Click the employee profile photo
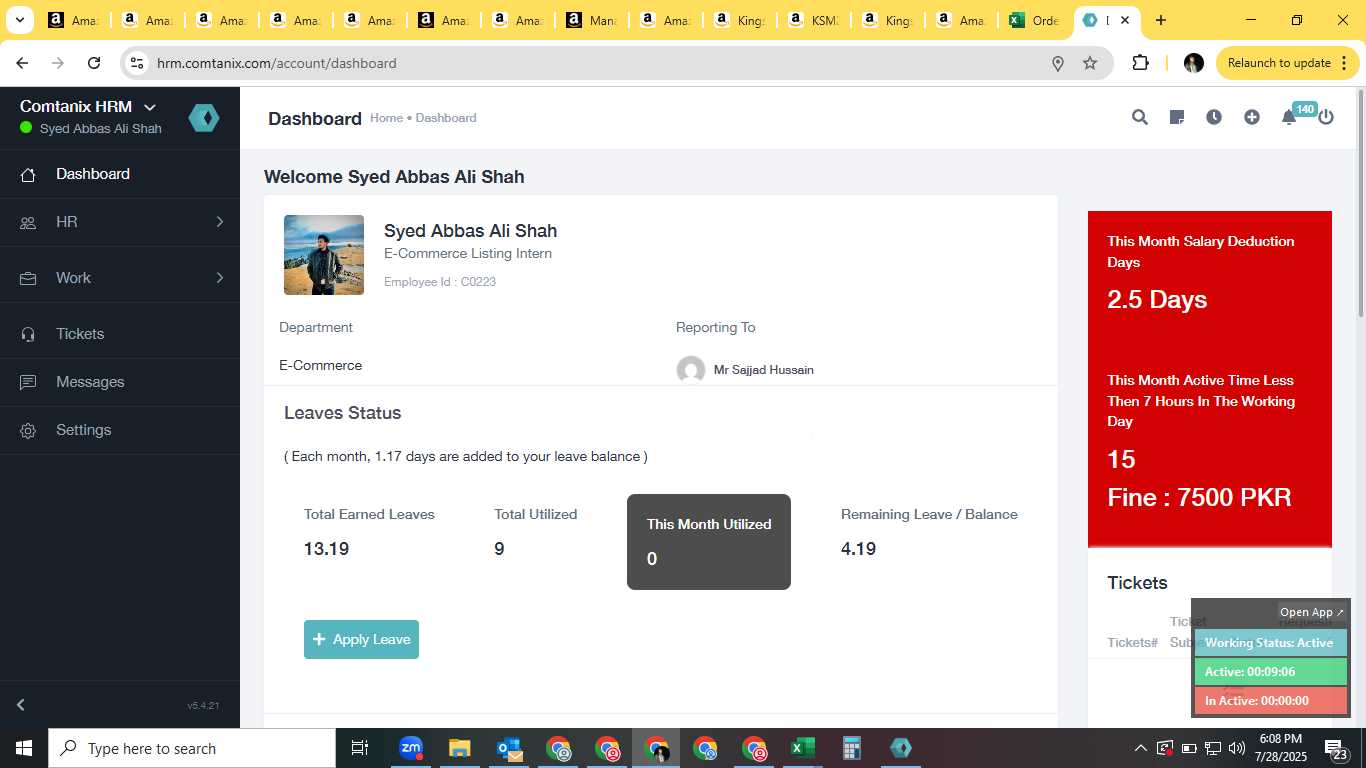1366x768 pixels. (324, 255)
